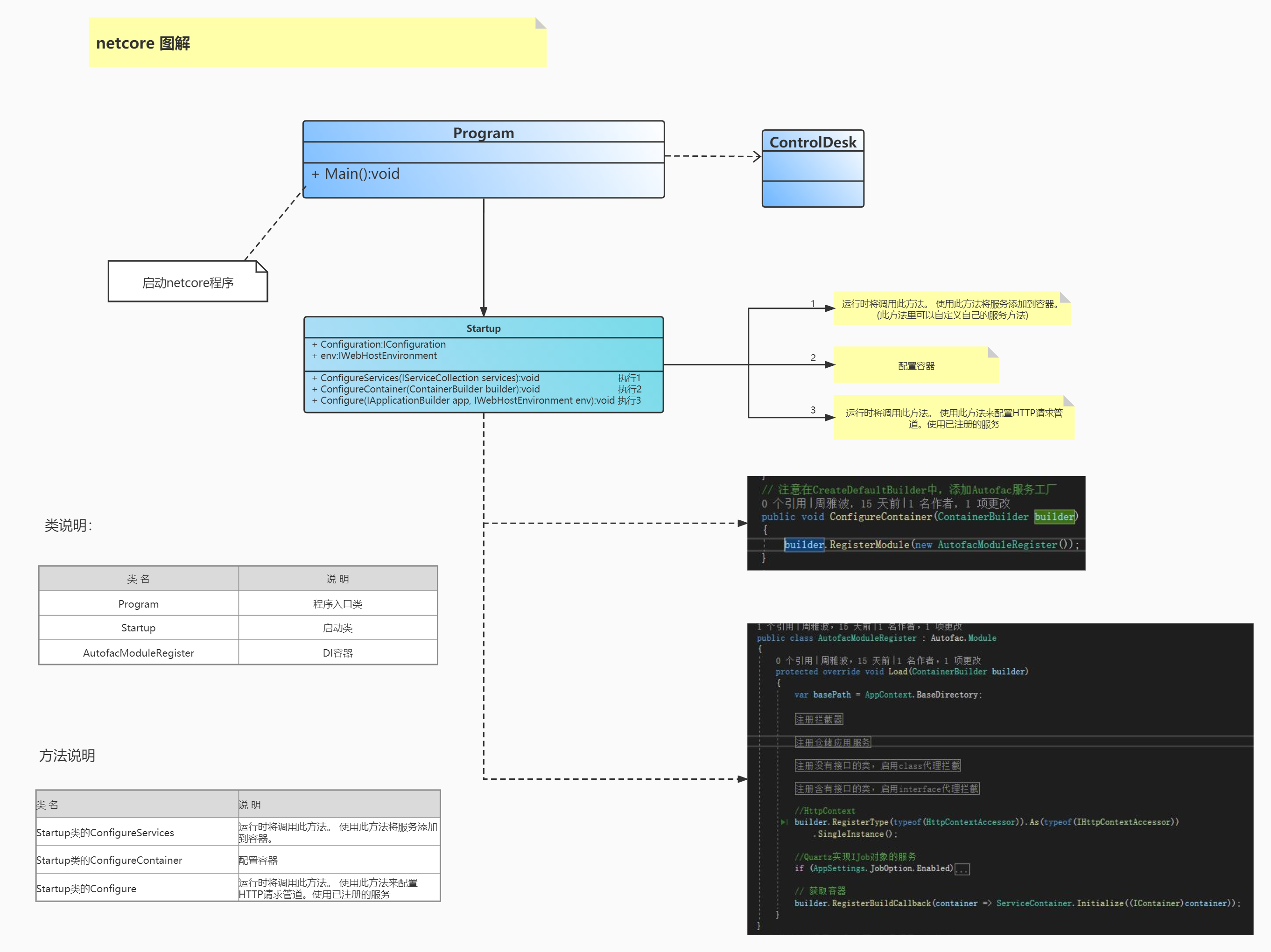This screenshot has width=1271, height=952.
Task: Click the ConfigureServices method line in Startup
Action: point(430,378)
